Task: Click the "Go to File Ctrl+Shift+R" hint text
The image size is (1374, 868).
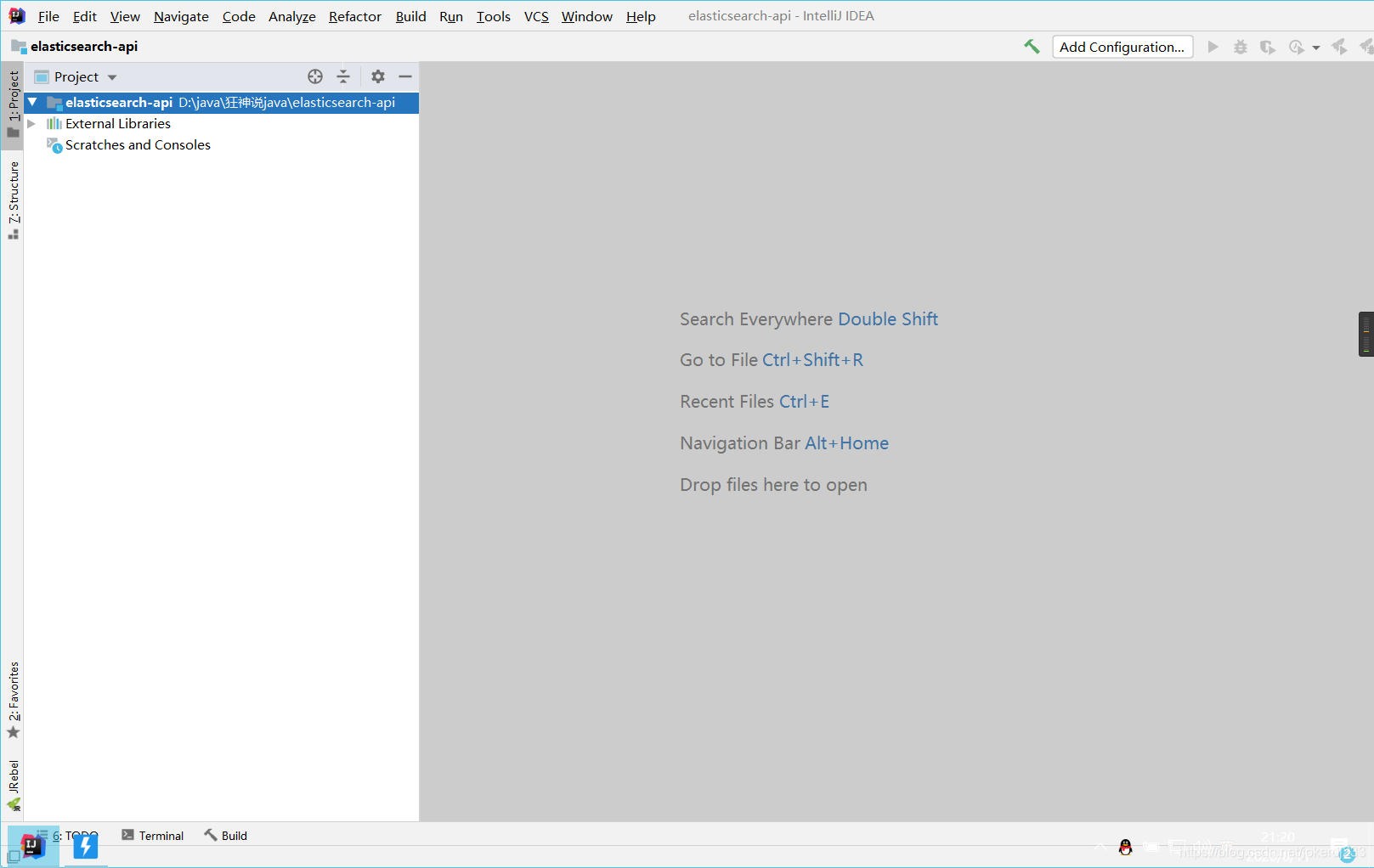Action: point(772,360)
